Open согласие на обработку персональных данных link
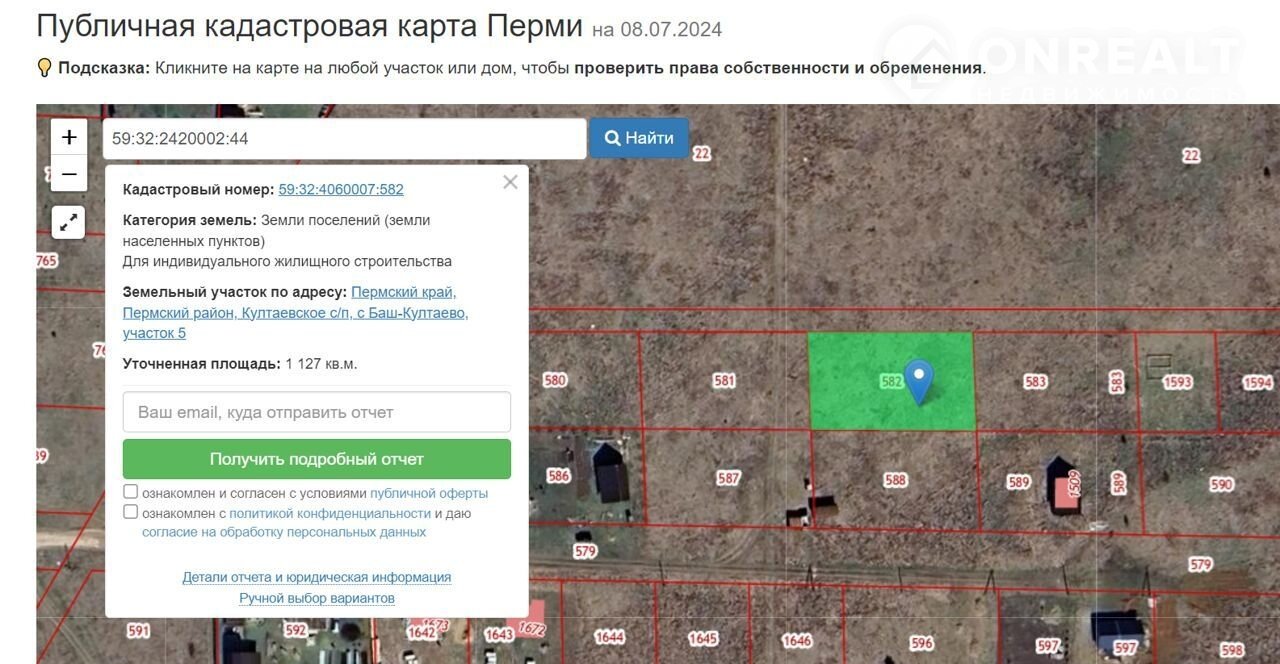This screenshot has width=1280, height=664. tap(284, 532)
